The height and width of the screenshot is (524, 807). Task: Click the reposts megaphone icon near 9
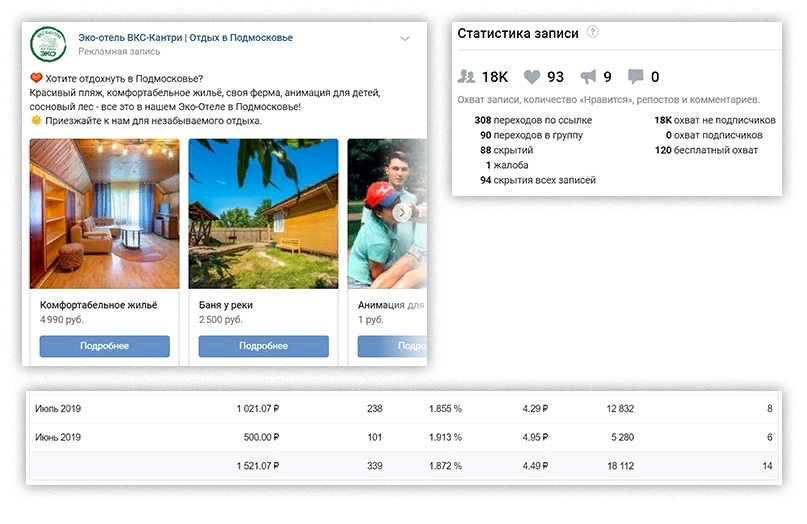coord(588,77)
